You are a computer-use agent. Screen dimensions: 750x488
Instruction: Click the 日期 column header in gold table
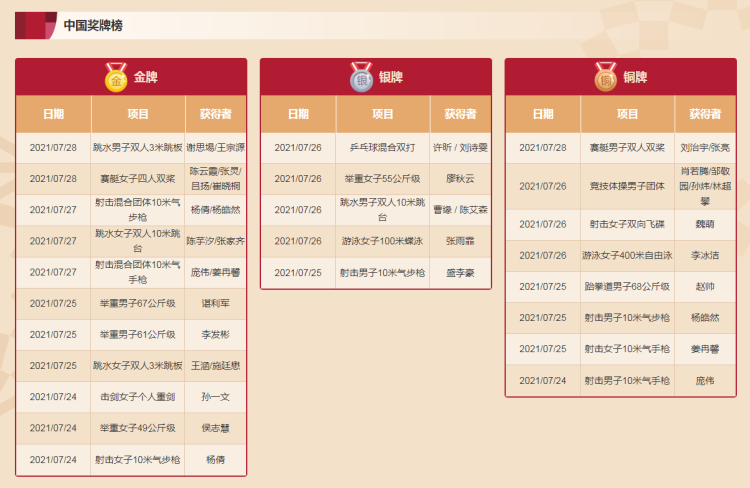(53, 114)
